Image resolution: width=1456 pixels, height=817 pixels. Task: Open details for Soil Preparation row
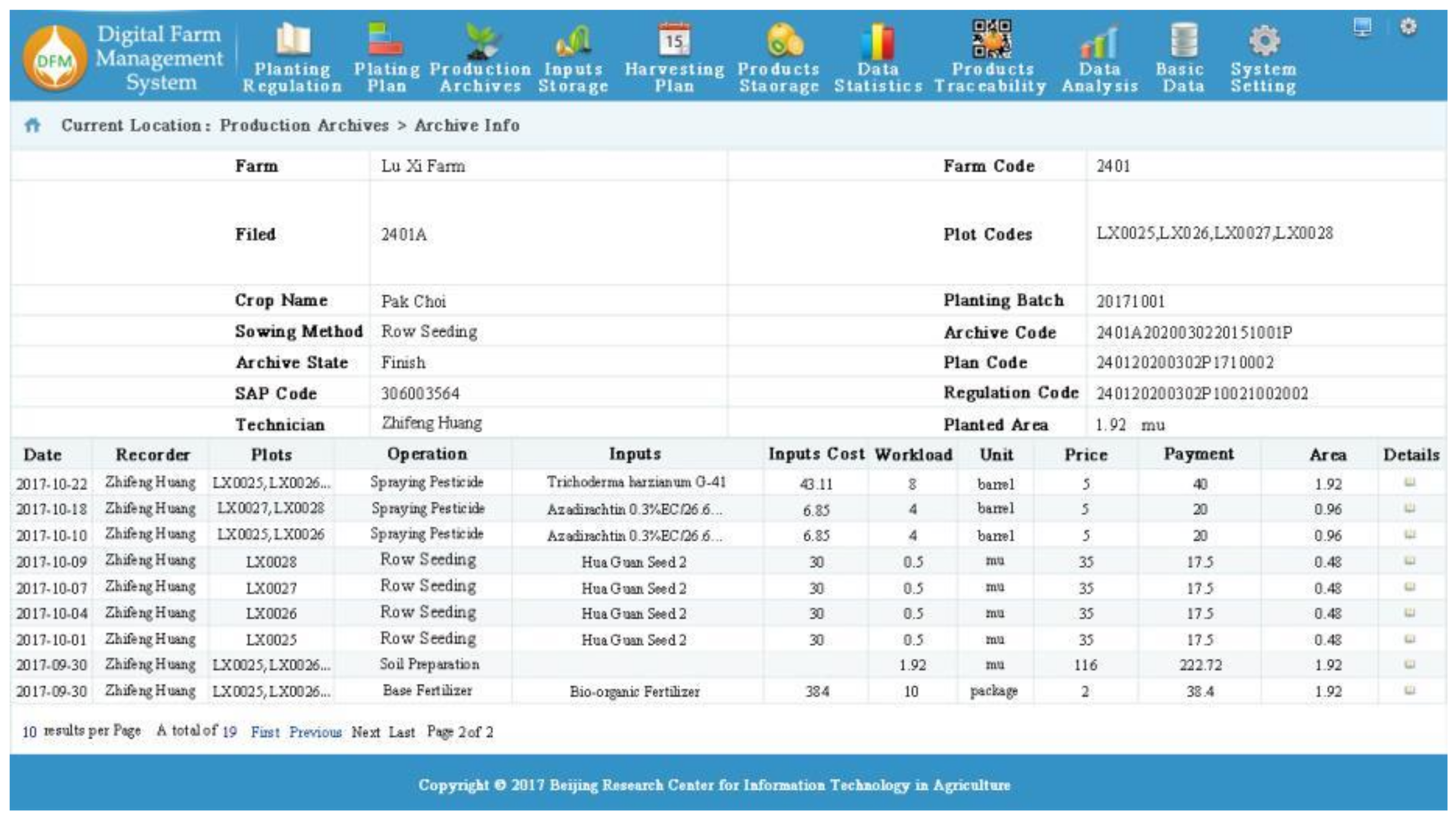pos(1410,664)
